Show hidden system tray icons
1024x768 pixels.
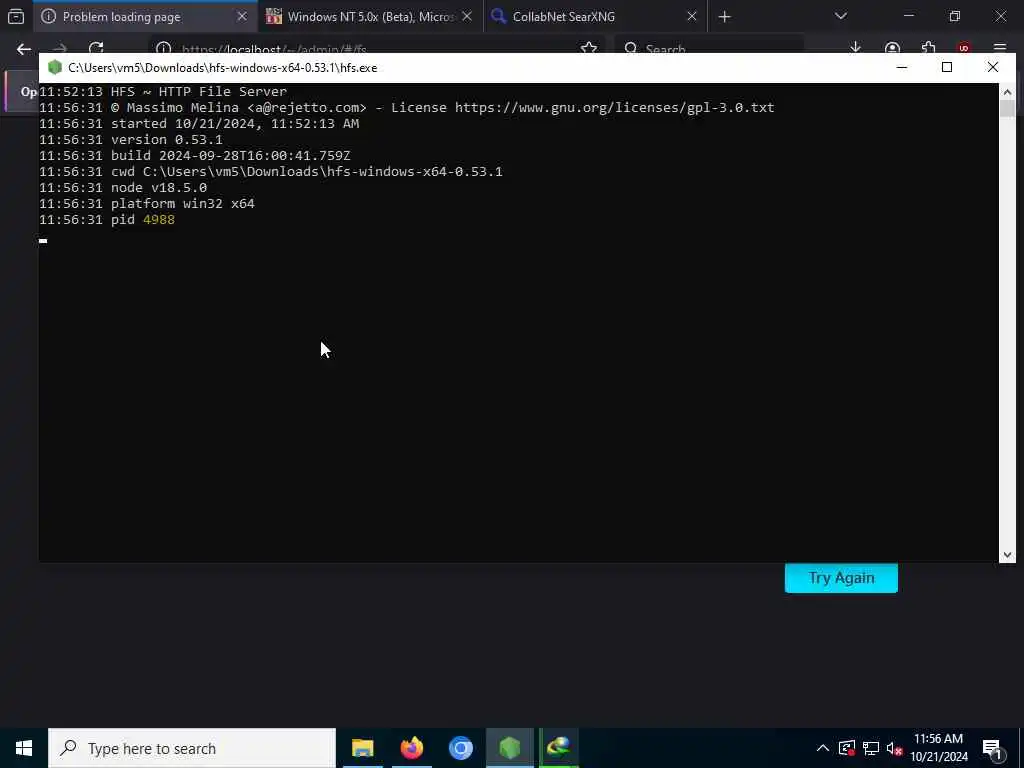(x=823, y=748)
